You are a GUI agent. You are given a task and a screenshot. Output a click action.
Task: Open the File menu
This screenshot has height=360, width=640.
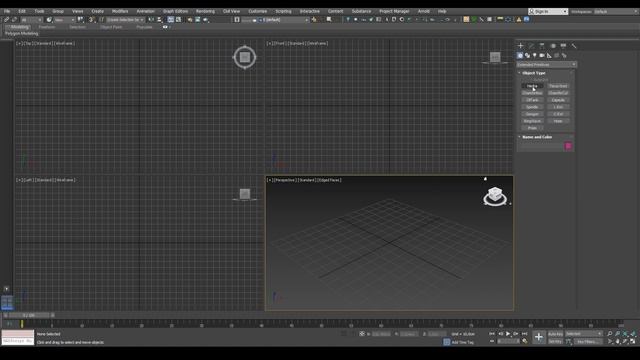(7, 11)
